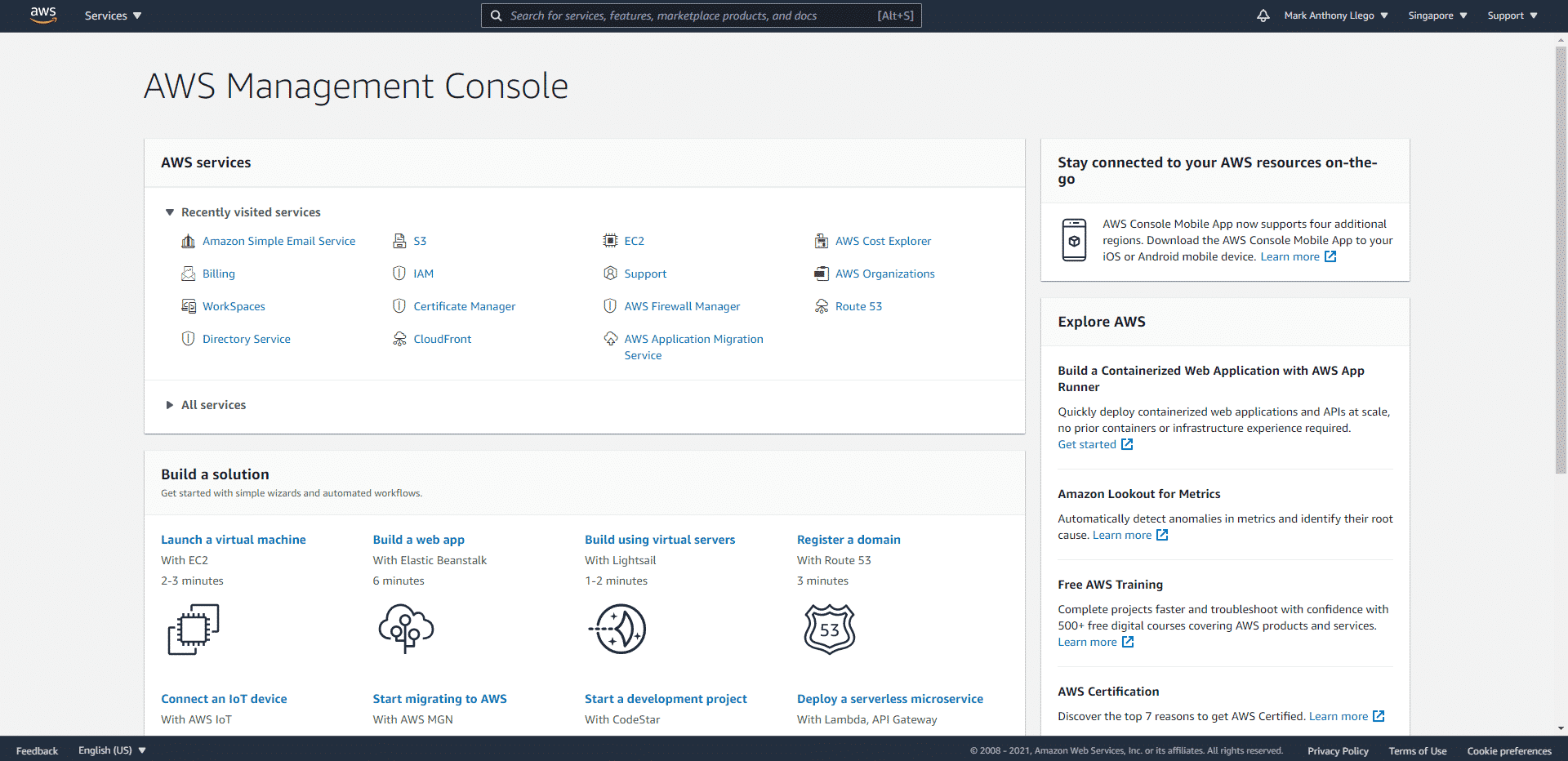
Task: Open the English (US) language selector
Action: pos(112,750)
